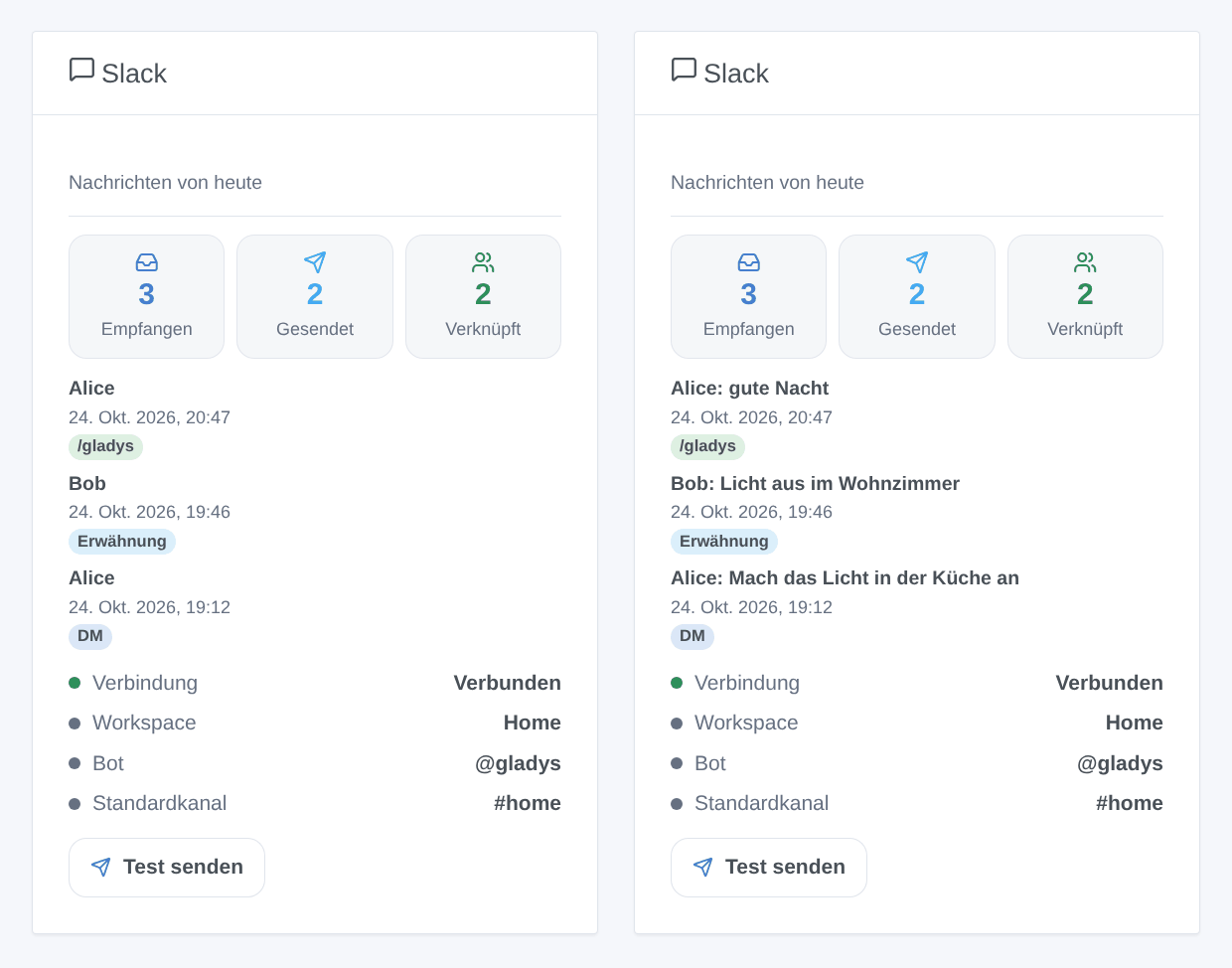
Task: Click the '3' count in right card's Empfangen tile
Action: (x=749, y=294)
